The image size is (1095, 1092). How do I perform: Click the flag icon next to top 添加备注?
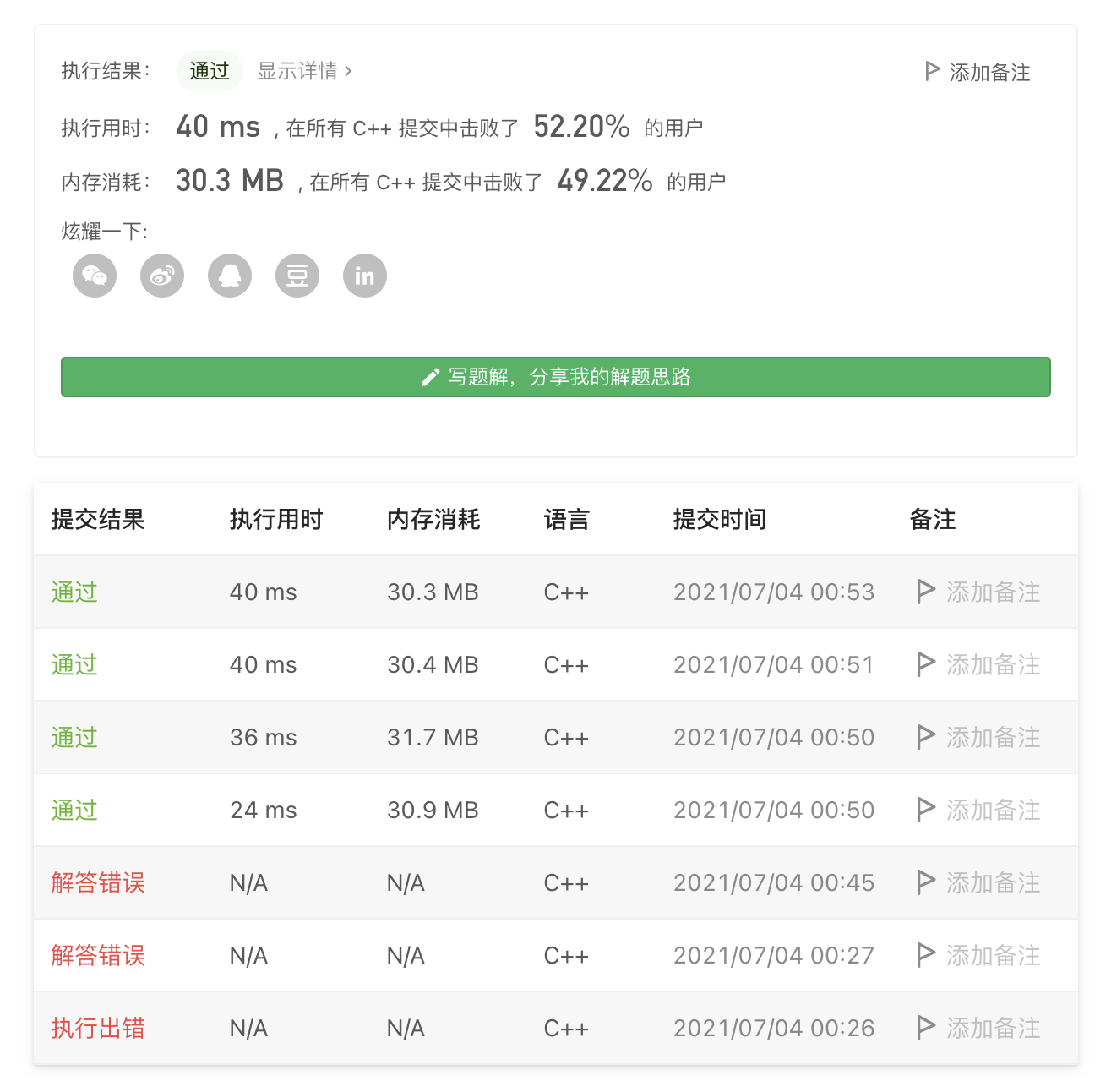coord(932,71)
